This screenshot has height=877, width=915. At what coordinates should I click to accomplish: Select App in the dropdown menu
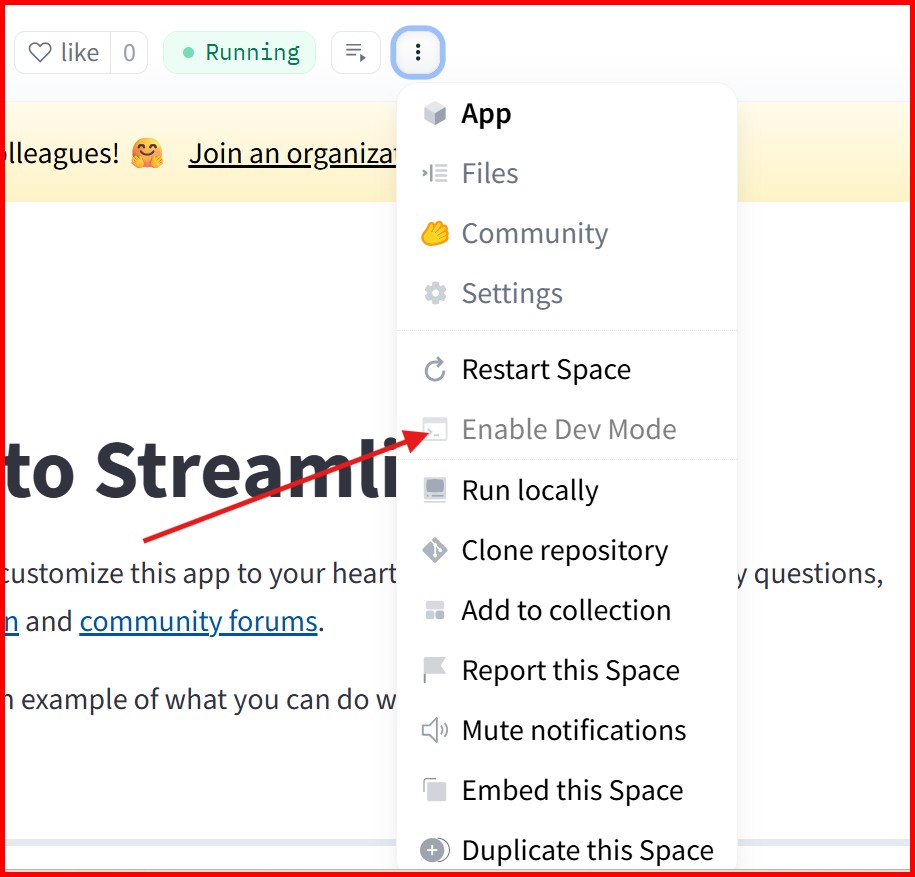[567, 113]
